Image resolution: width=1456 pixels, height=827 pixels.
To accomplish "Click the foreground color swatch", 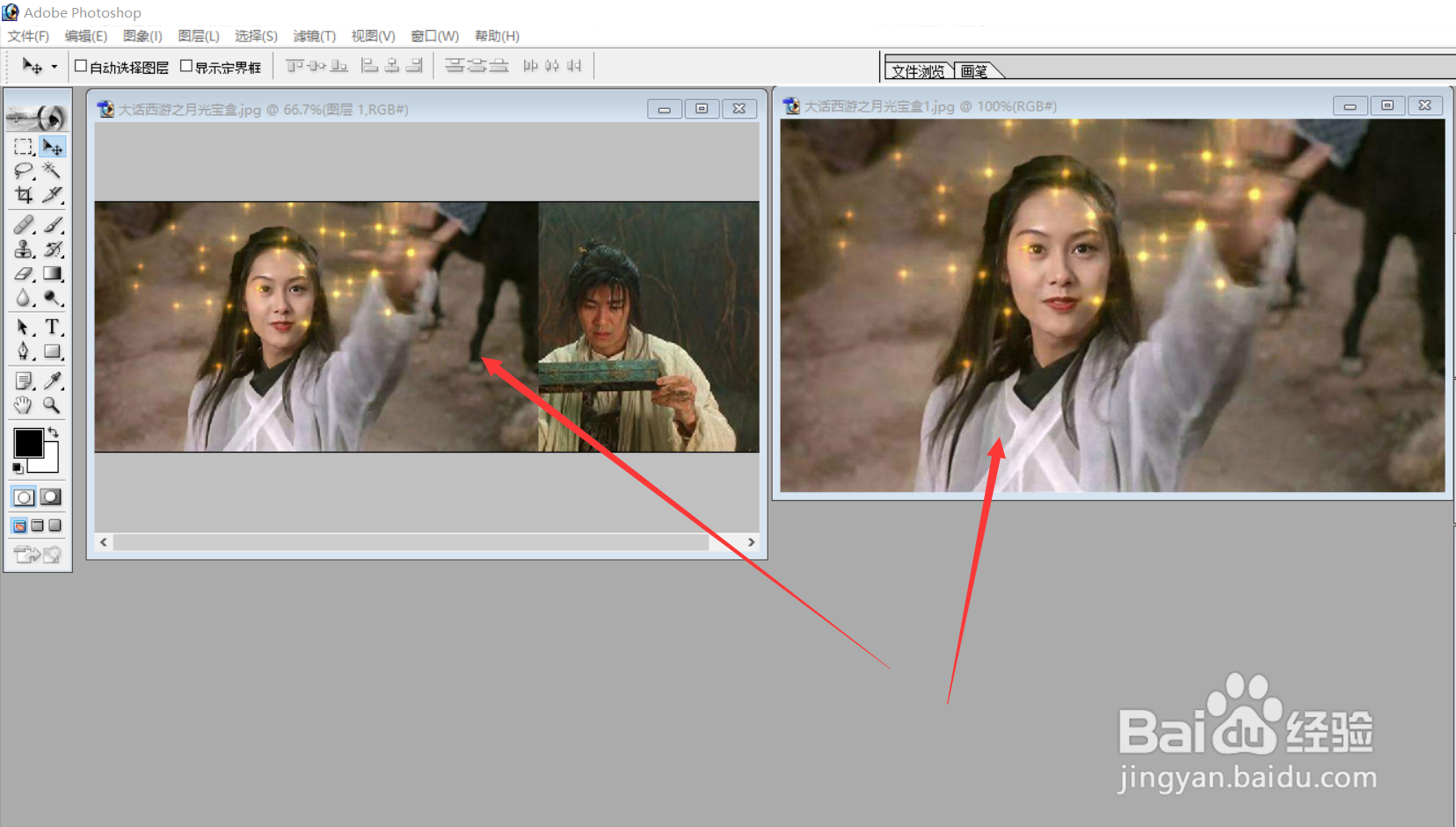I will point(28,443).
